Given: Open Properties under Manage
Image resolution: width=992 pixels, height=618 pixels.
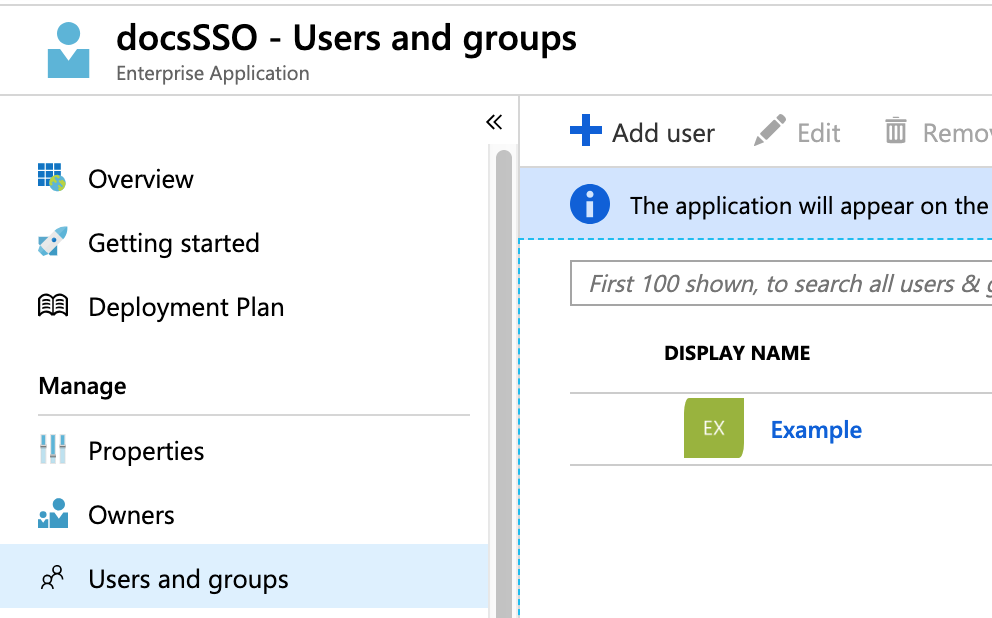Looking at the screenshot, I should [146, 452].
